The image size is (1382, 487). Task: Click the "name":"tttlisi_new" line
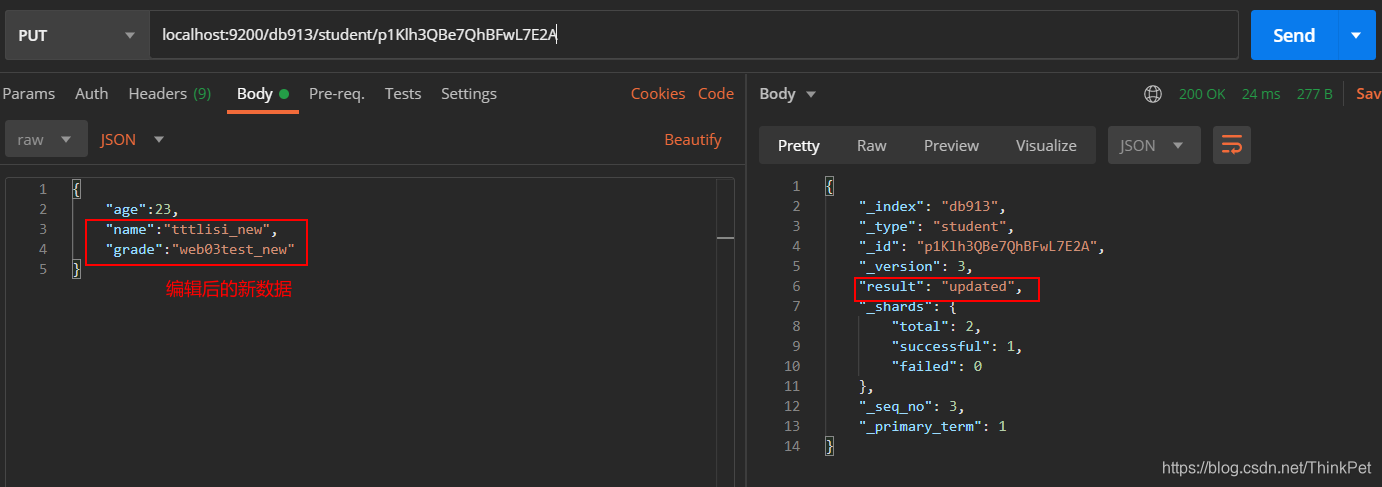(191, 229)
